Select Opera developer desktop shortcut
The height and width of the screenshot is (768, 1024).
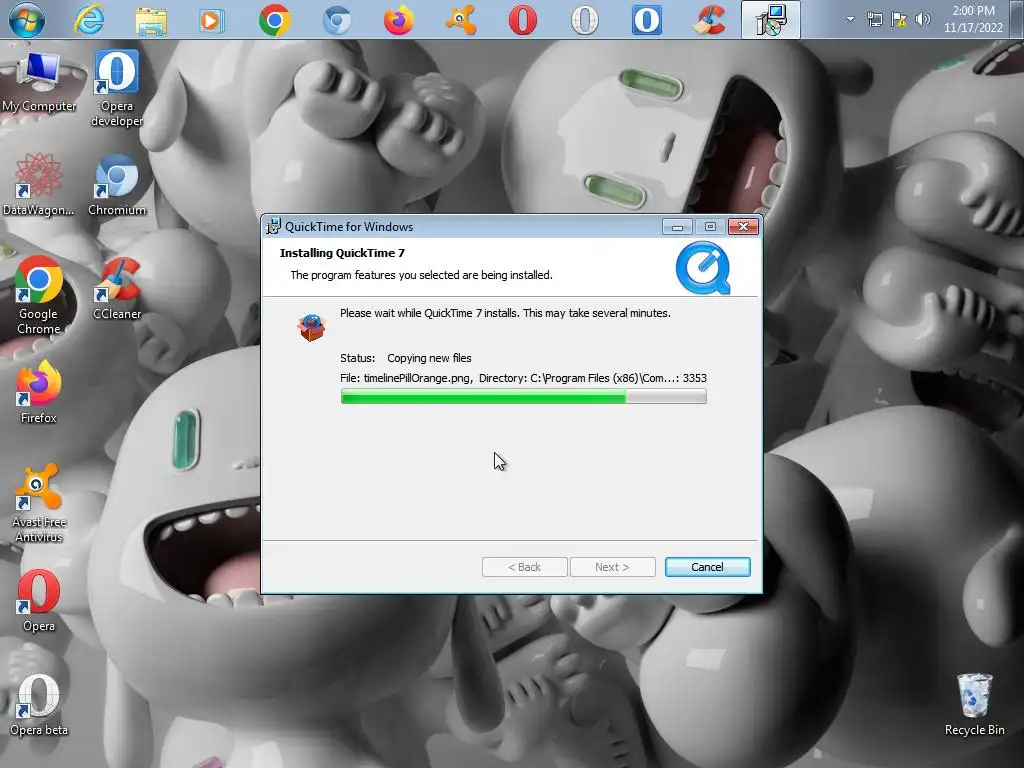click(117, 89)
